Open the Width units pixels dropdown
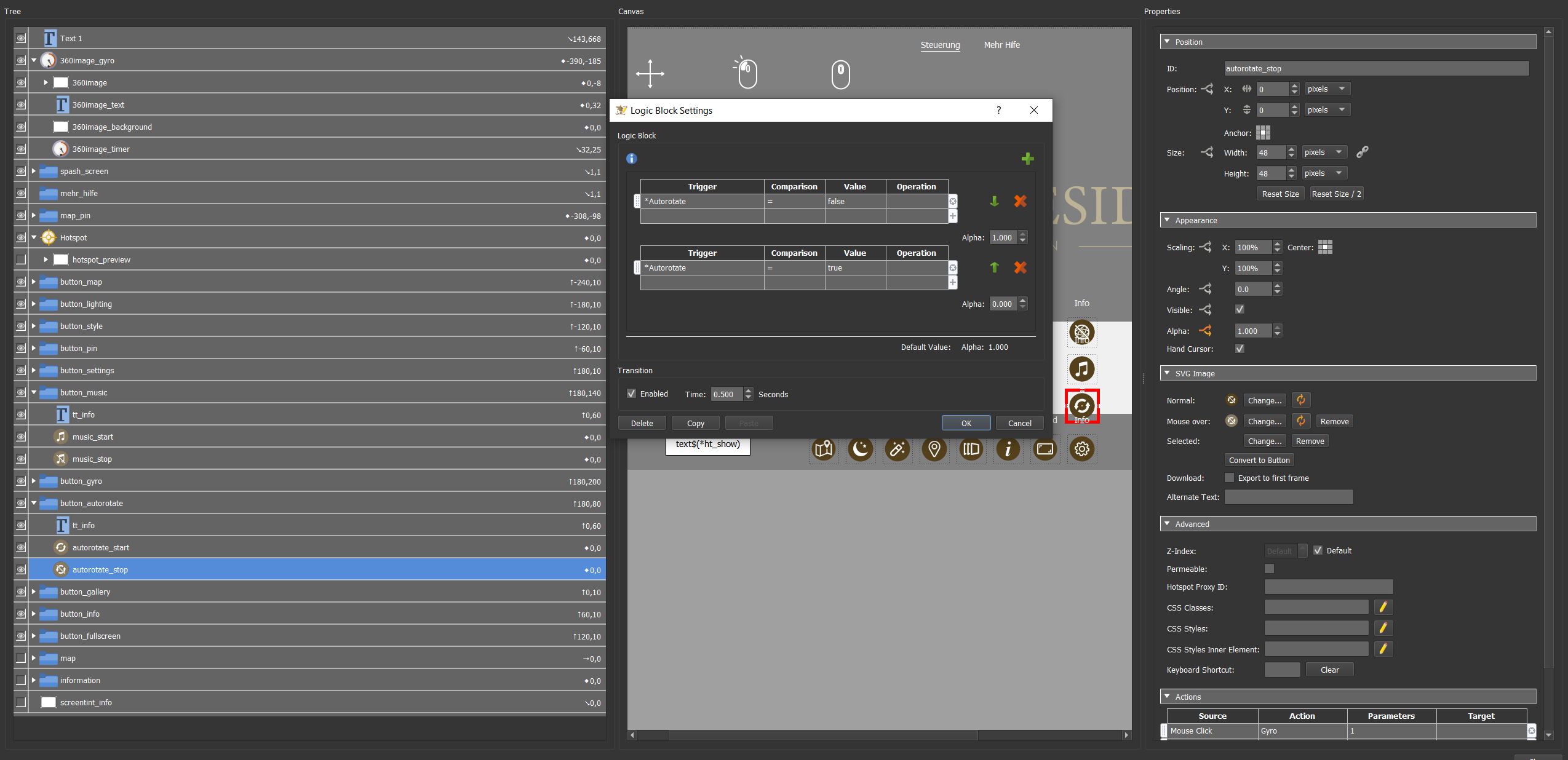 point(1323,152)
